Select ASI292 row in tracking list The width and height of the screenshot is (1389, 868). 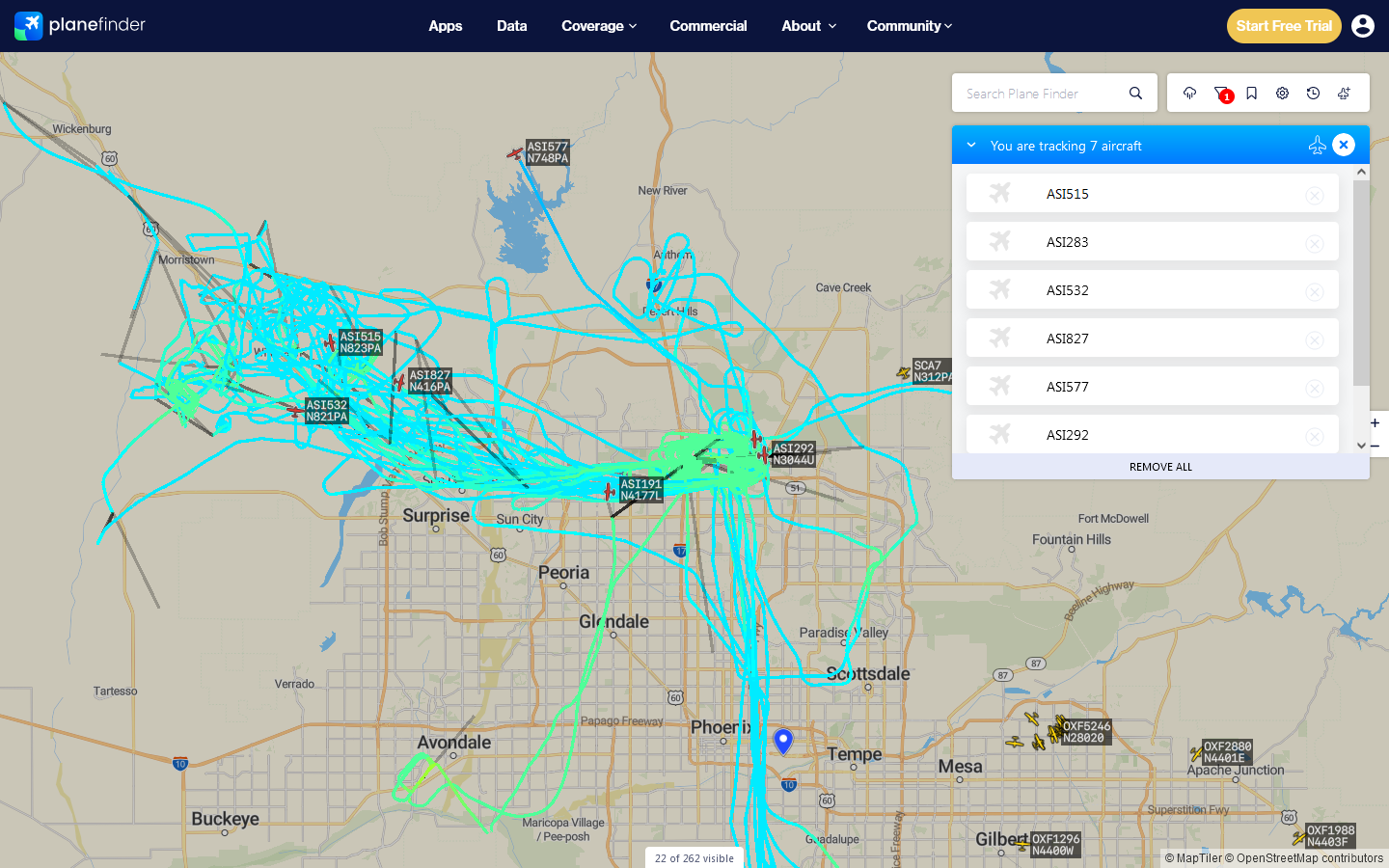point(1153,434)
